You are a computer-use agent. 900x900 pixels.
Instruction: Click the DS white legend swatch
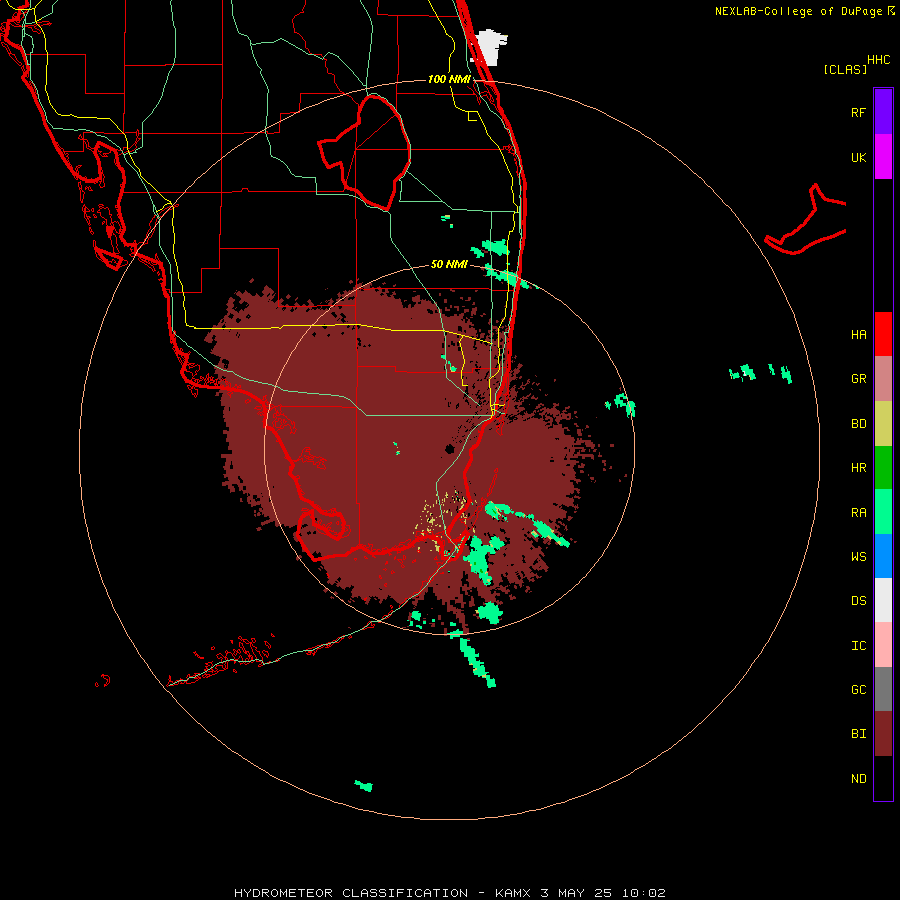pyautogui.click(x=883, y=600)
